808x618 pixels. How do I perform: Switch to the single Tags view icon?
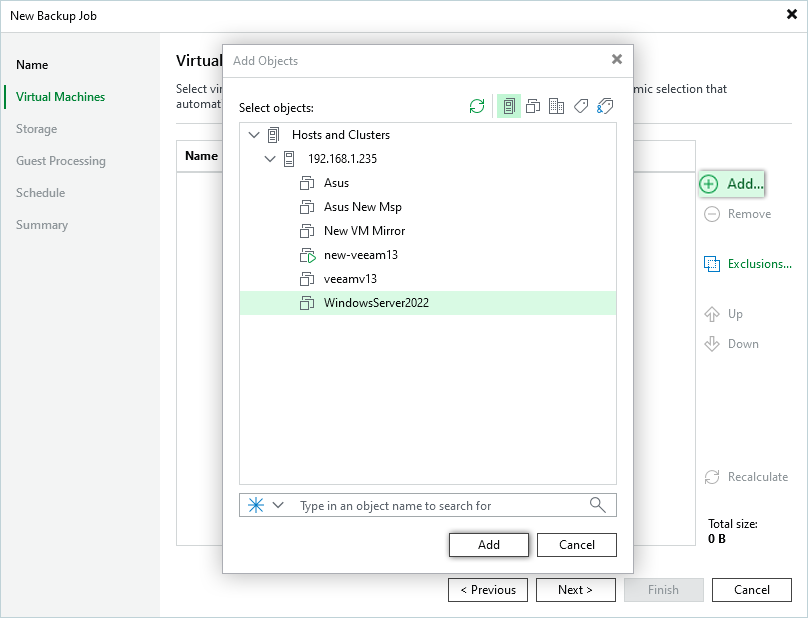[581, 106]
